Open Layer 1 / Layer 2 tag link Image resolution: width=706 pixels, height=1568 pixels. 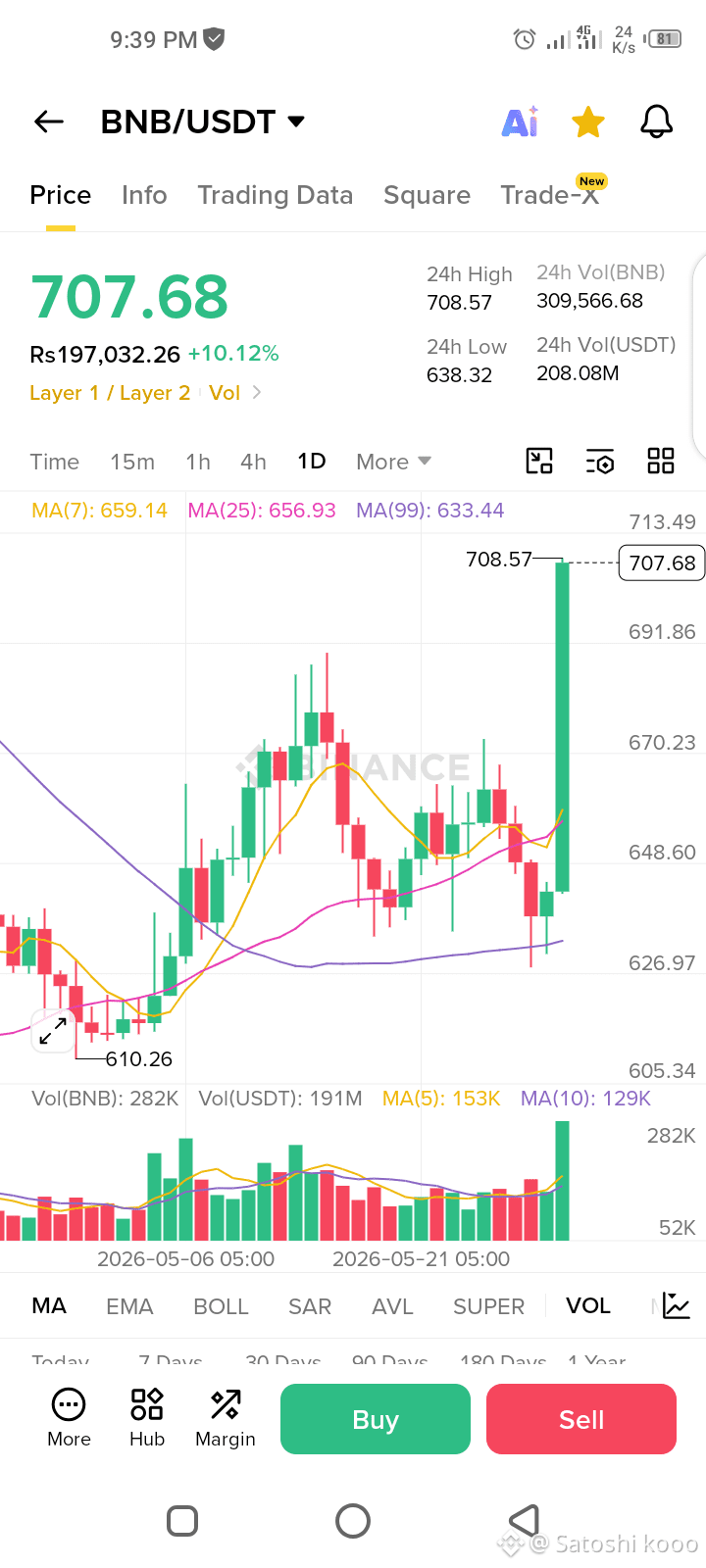pyautogui.click(x=110, y=393)
